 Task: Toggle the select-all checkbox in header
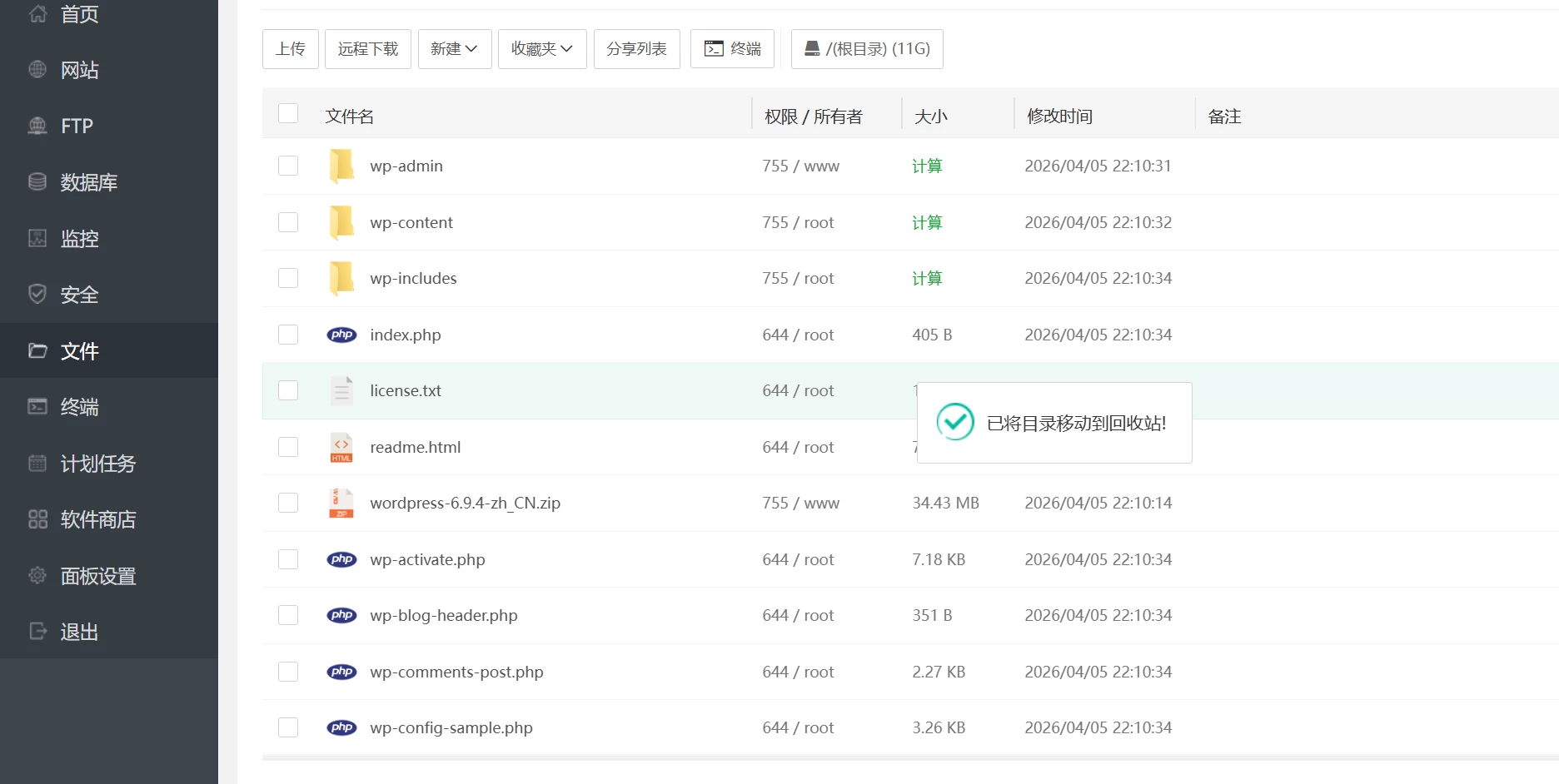click(x=288, y=113)
